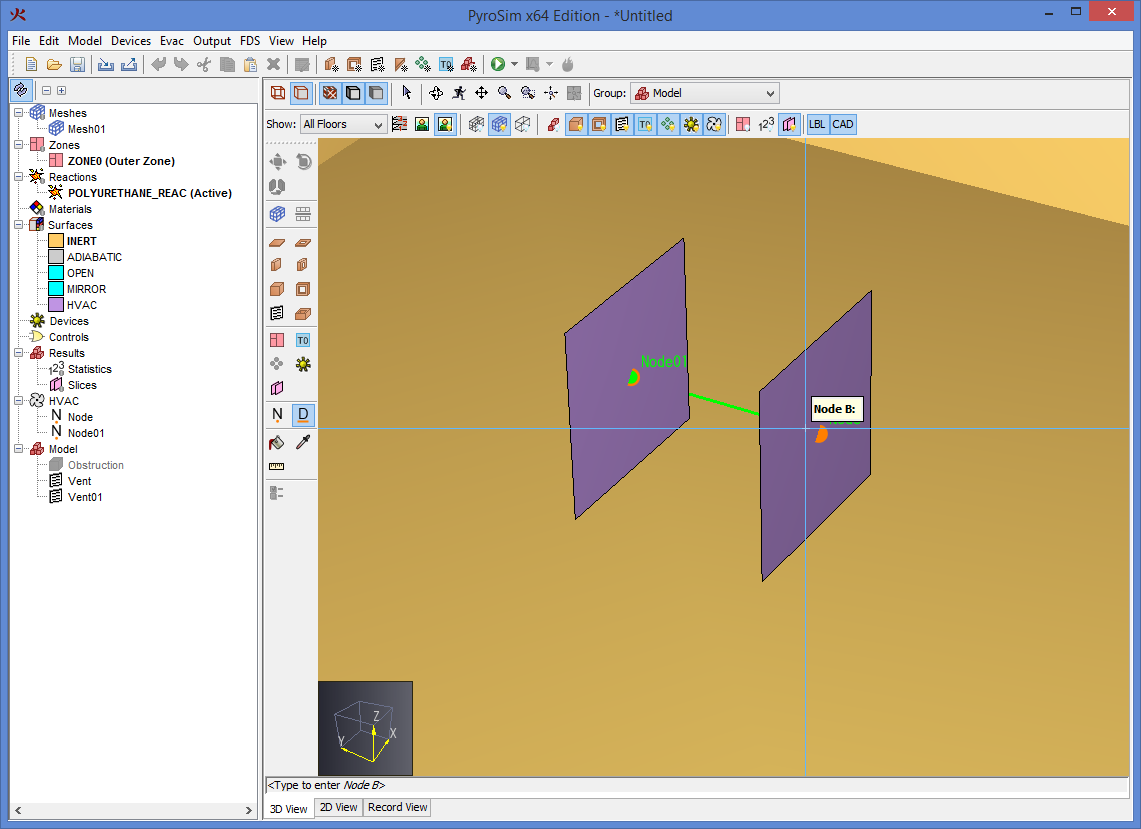Select the arrow Select/Manipulate tool

tap(406, 92)
